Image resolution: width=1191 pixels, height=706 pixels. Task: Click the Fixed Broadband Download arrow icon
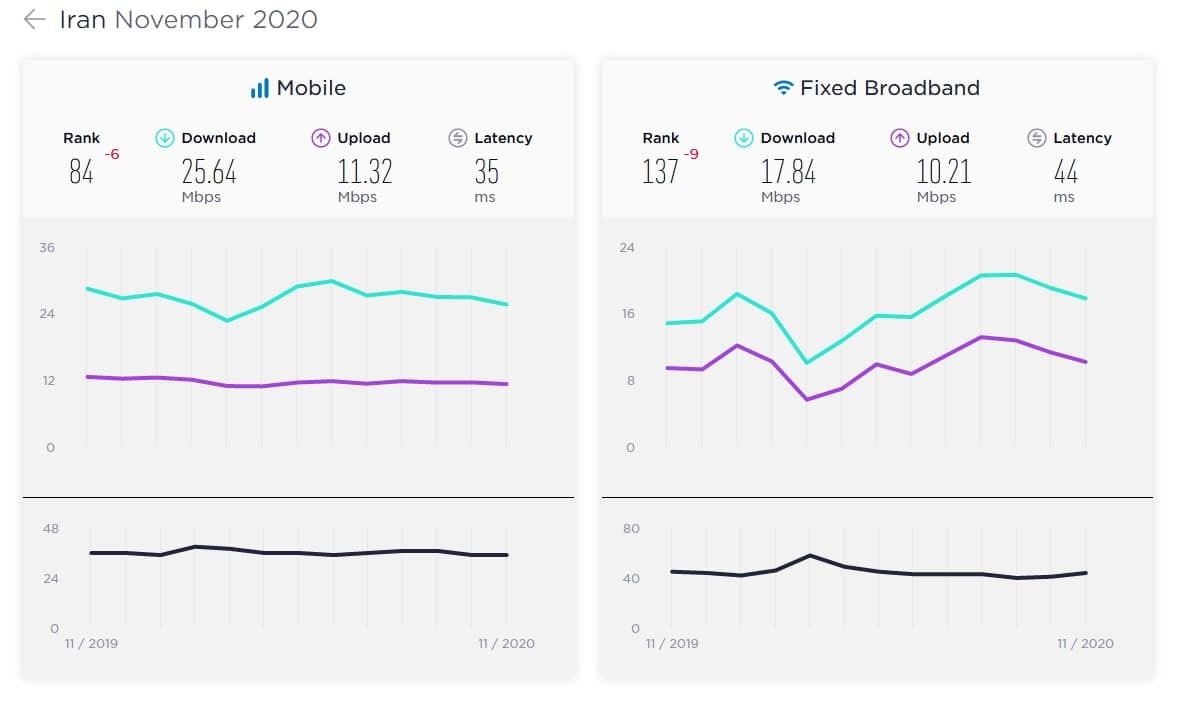click(x=744, y=138)
